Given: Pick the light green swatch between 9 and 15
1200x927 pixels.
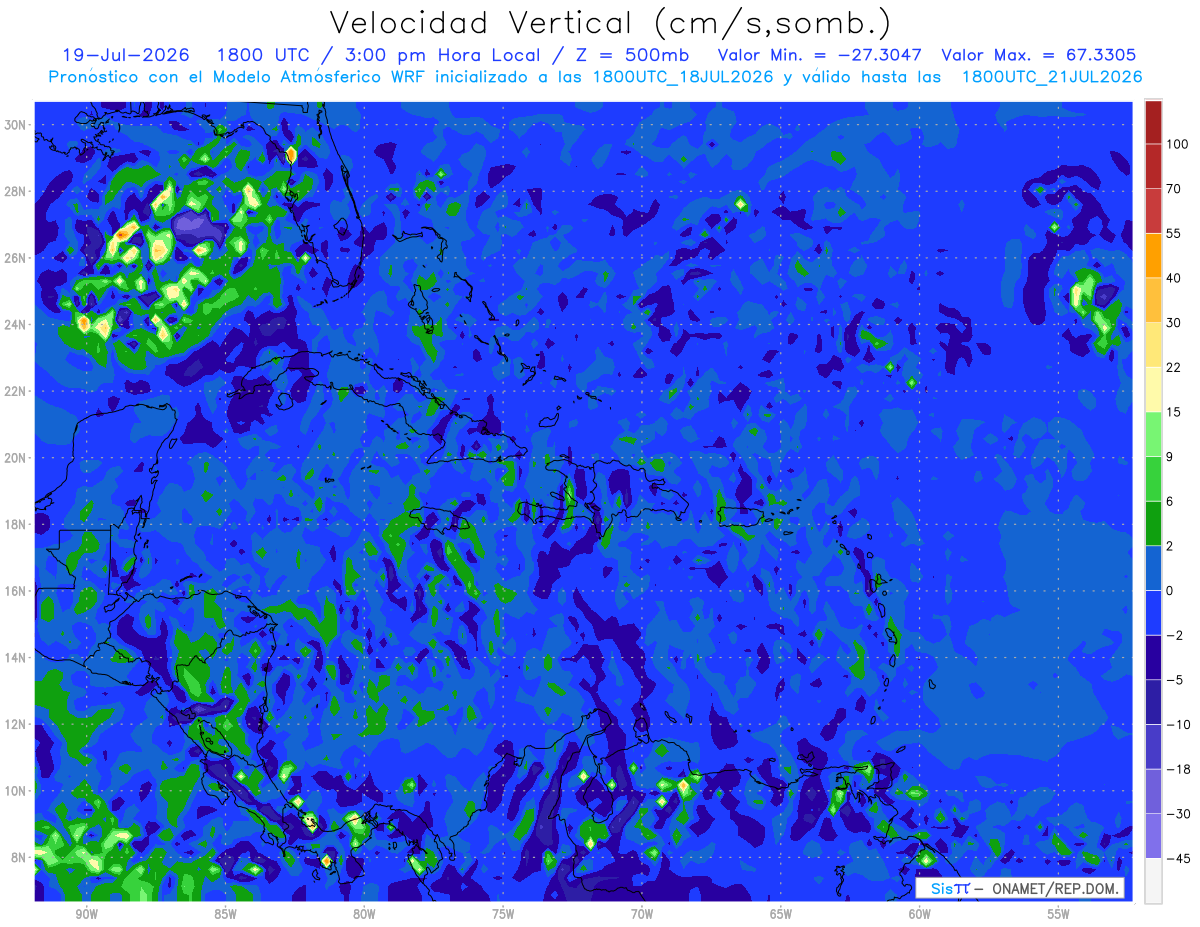Looking at the screenshot, I should pyautogui.click(x=1153, y=434).
